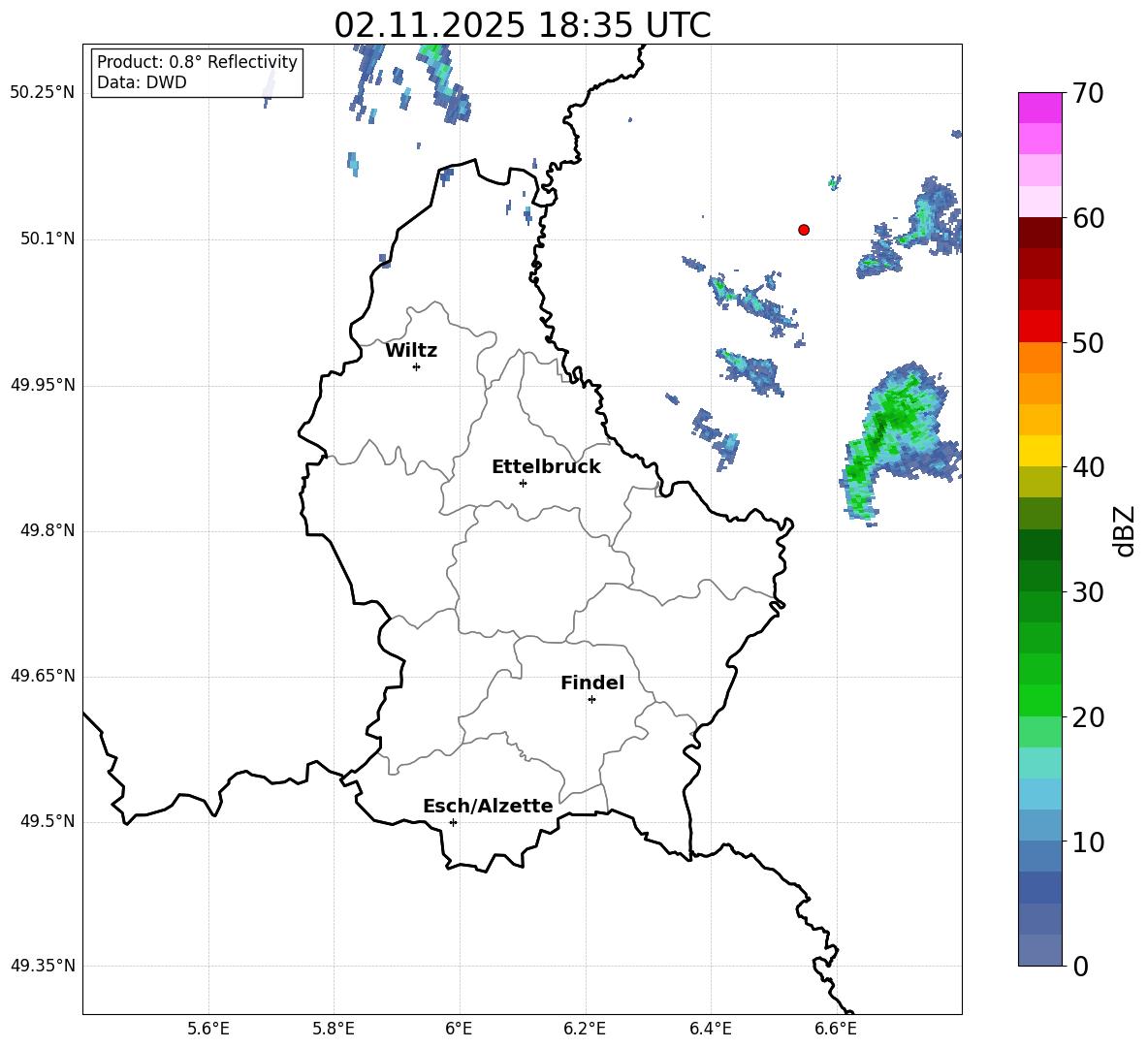The height and width of the screenshot is (1048, 1148).
Task: Click the 40 tick on colorbar
Action: (1088, 467)
